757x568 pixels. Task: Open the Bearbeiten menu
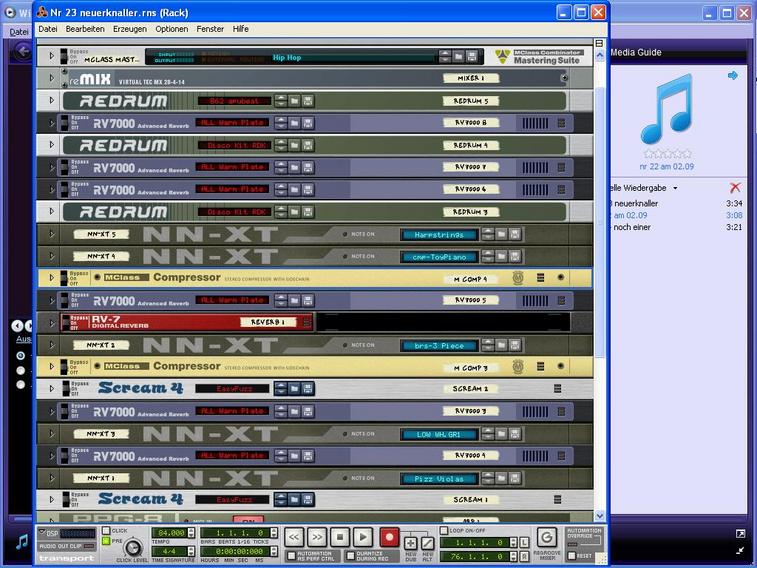pos(85,29)
